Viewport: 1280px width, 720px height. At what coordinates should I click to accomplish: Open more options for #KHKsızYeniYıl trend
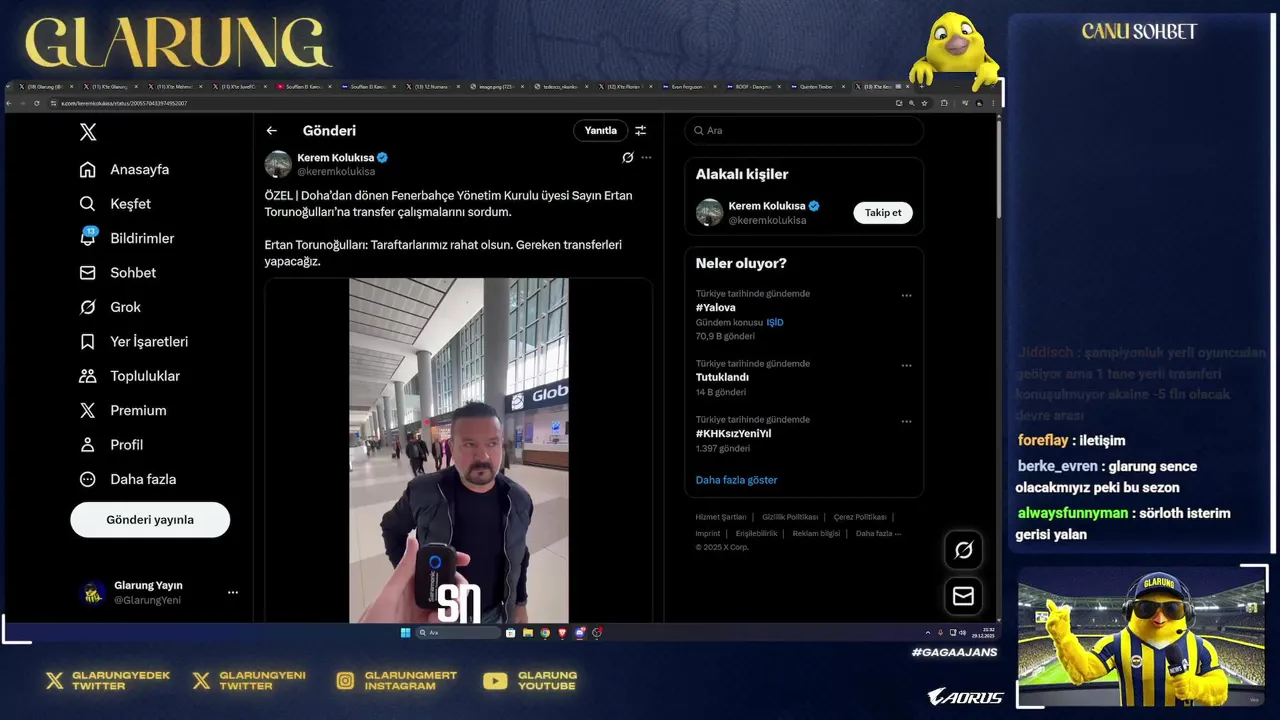907,422
